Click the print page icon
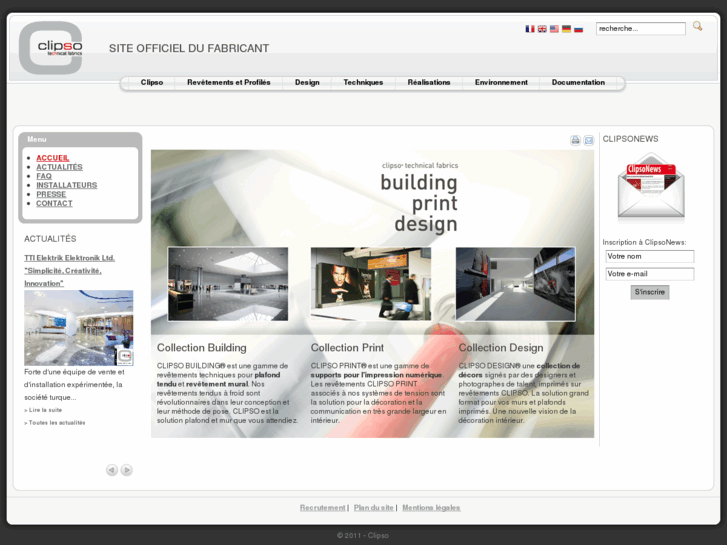 575,140
